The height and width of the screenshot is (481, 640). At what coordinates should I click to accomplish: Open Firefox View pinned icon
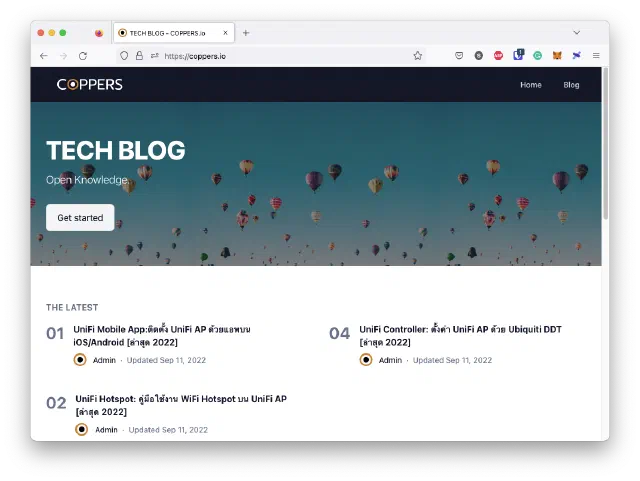(99, 33)
